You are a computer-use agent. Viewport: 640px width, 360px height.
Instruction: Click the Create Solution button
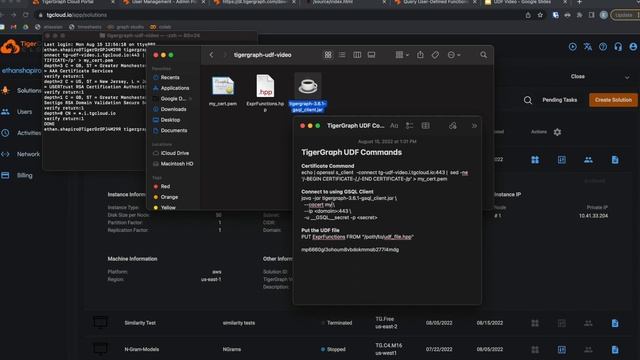(x=613, y=100)
